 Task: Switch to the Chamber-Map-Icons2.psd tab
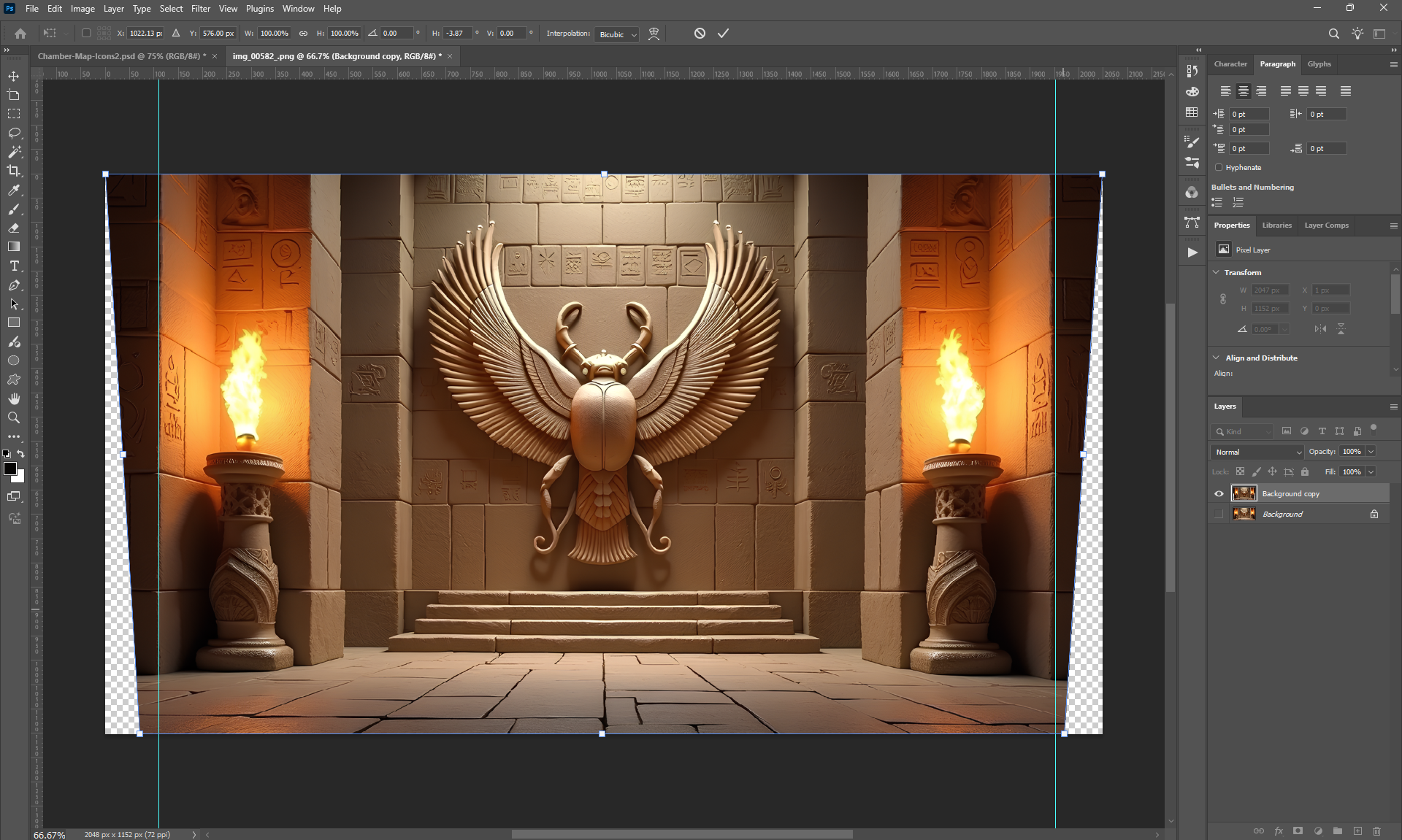click(121, 56)
